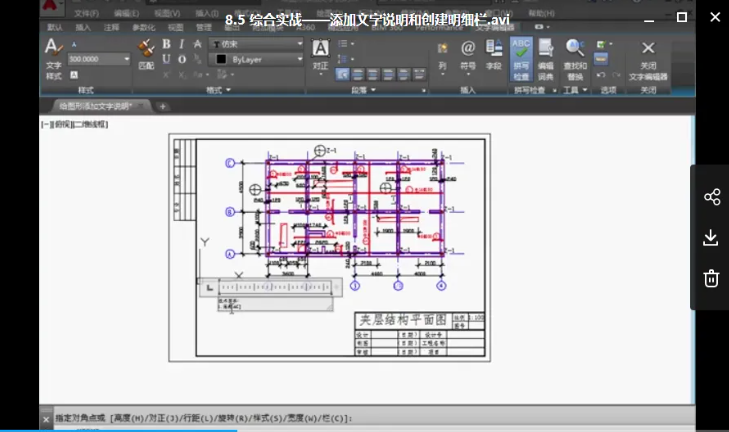This screenshot has height=432, width=729.
Task: Open the text height 300.0000 dropdown
Action: click(126, 59)
